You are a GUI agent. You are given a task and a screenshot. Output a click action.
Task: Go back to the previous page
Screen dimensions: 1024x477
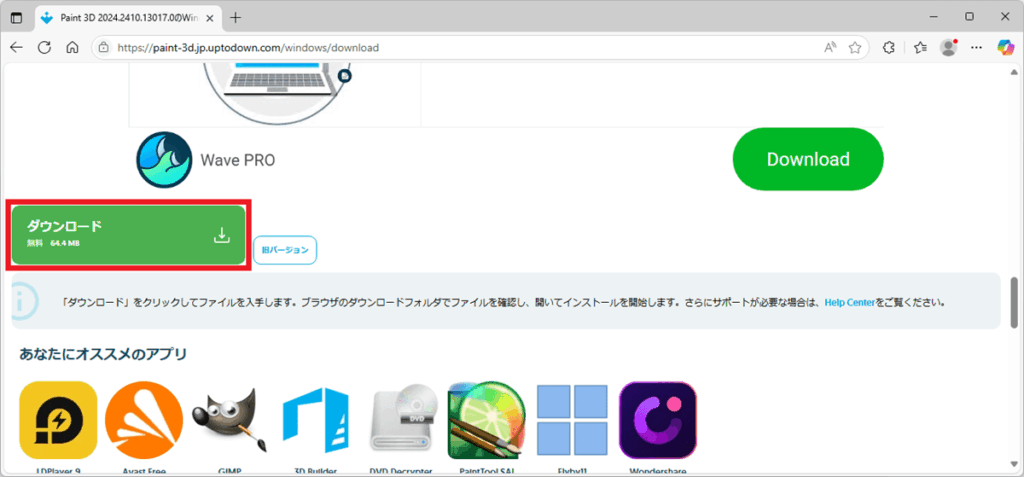coord(16,48)
